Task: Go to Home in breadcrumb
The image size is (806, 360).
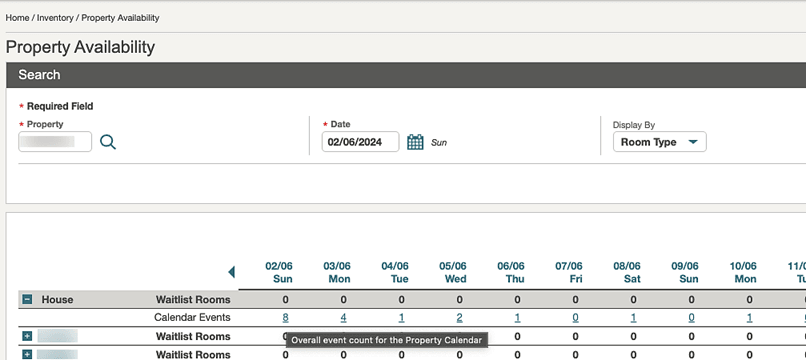Action: [x=17, y=17]
